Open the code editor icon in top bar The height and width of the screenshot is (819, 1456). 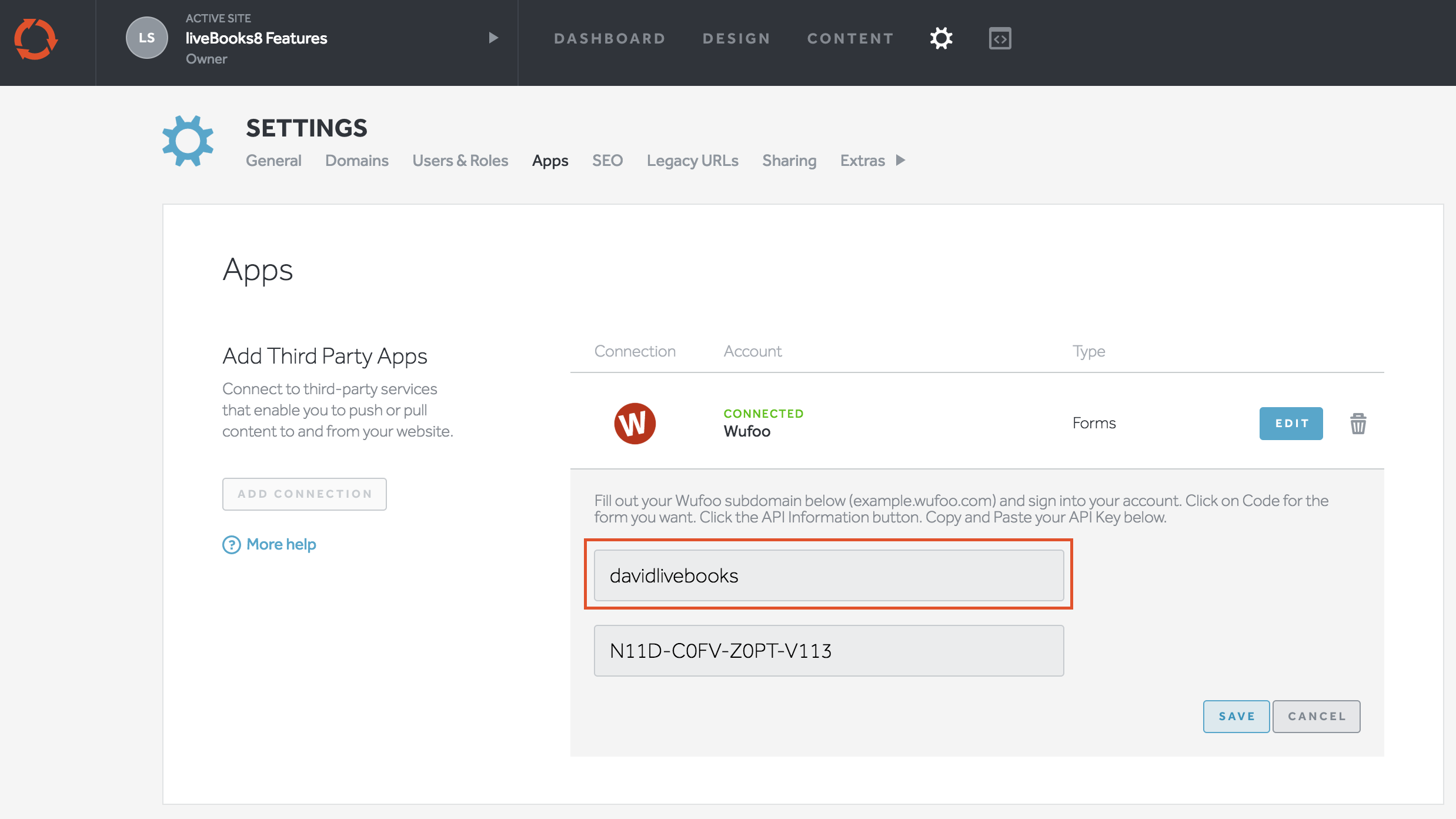click(x=1000, y=39)
